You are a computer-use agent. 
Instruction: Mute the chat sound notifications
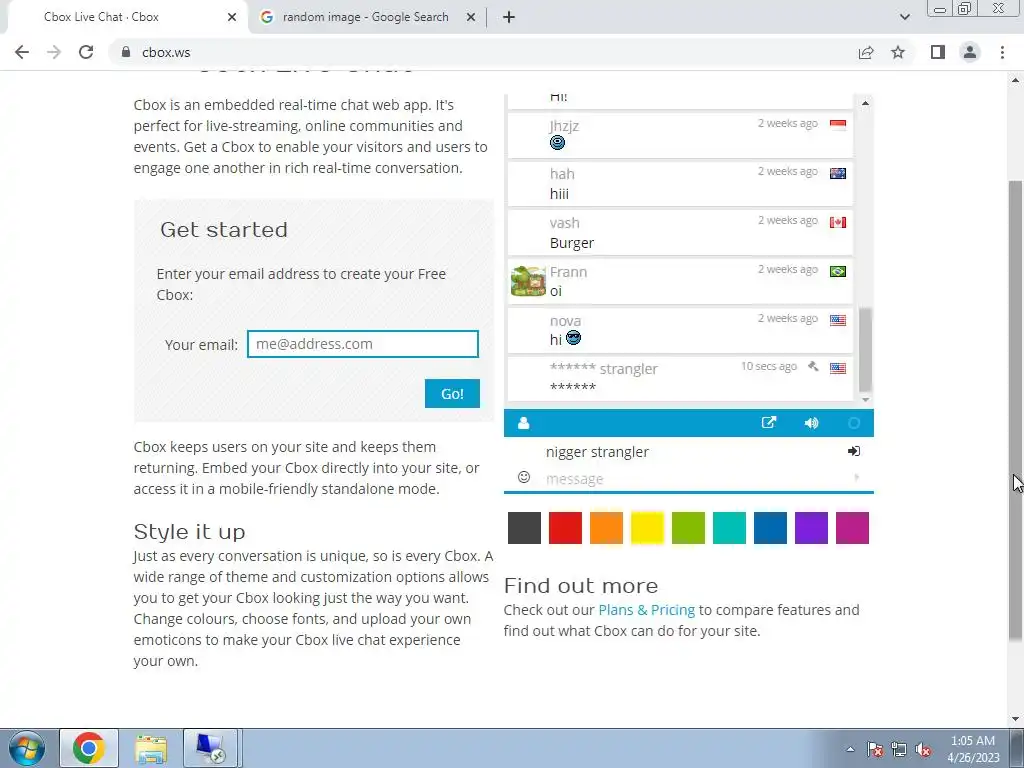click(x=811, y=423)
